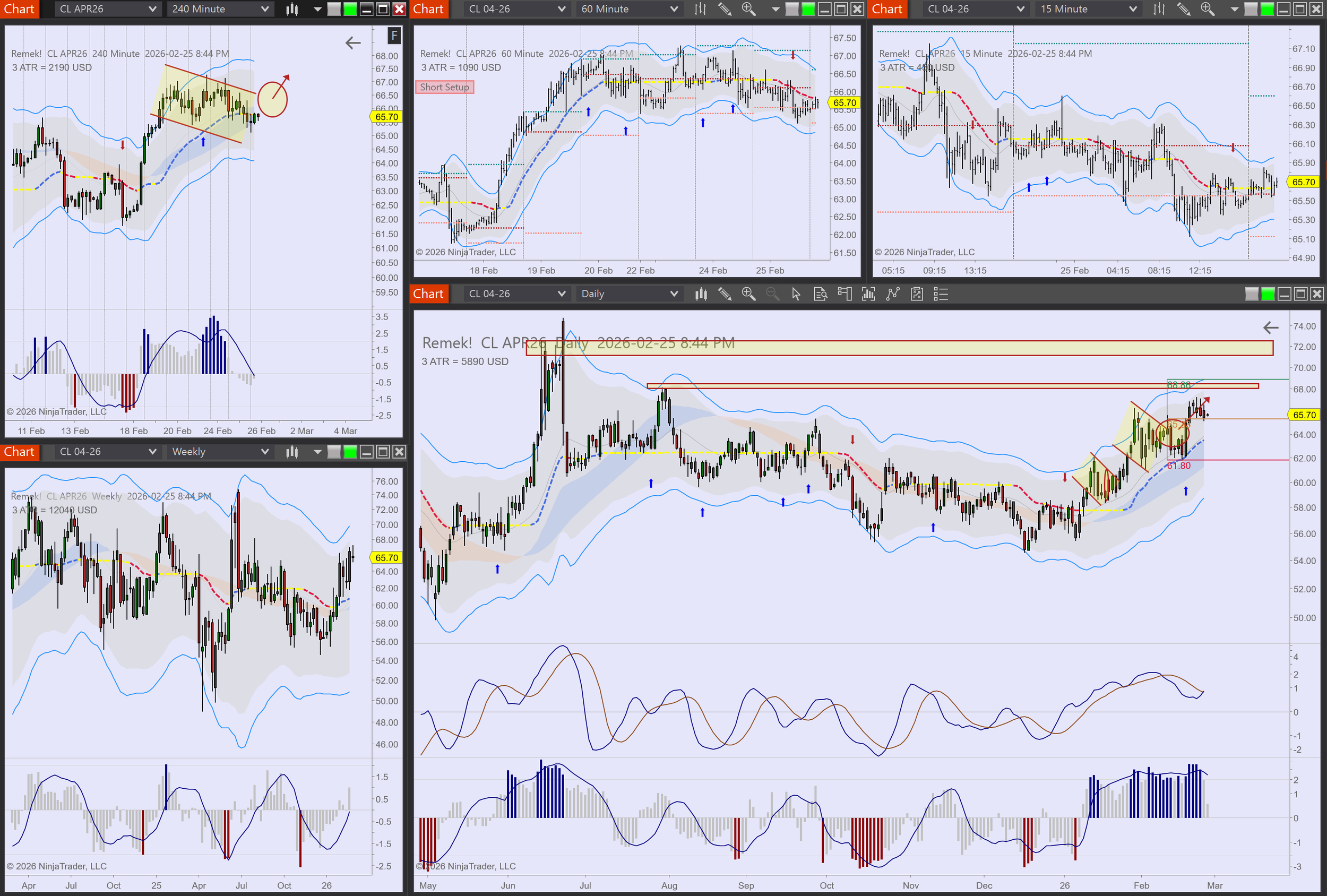
Task: Toggle the F button on 240 Minute chart
Action: (394, 36)
